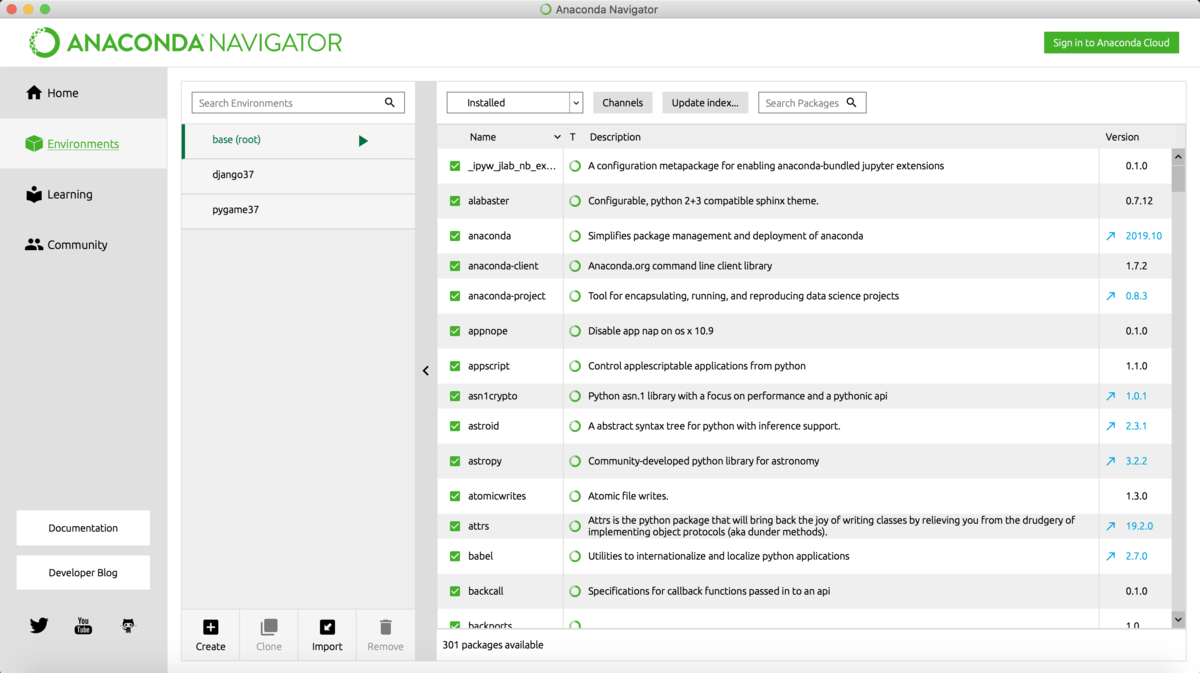Image resolution: width=1200 pixels, height=673 pixels.
Task: Open the Learning tab
Action: (x=83, y=194)
